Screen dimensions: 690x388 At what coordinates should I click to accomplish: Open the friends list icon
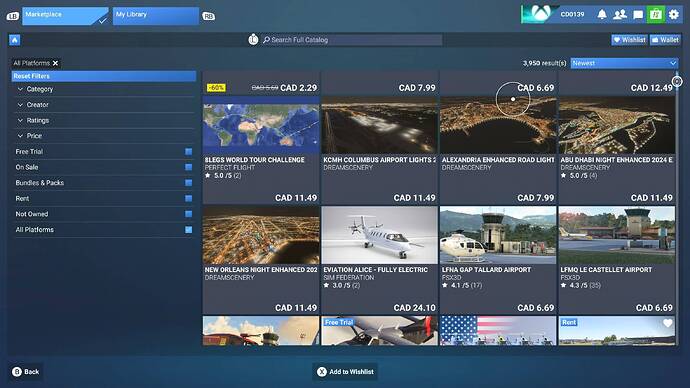pyautogui.click(x=620, y=15)
